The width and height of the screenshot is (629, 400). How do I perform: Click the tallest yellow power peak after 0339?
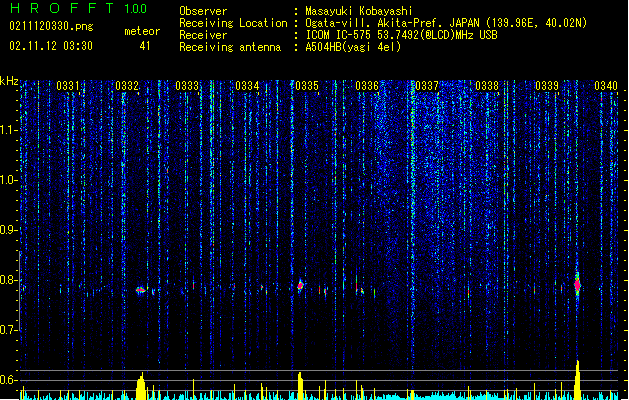pos(578,380)
